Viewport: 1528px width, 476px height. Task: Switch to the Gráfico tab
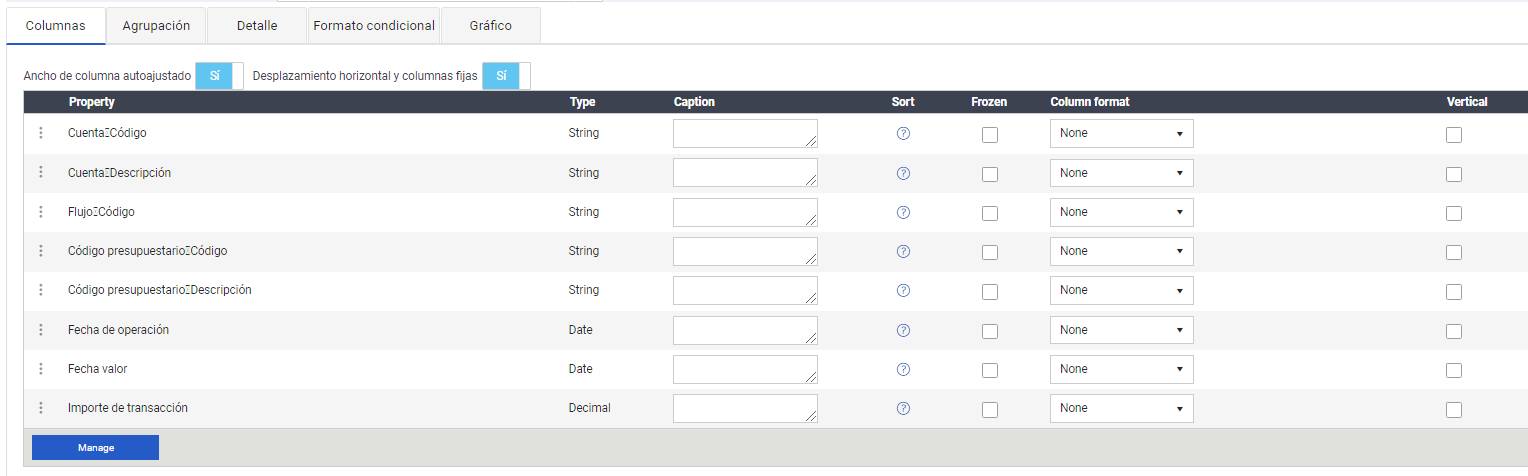(490, 26)
